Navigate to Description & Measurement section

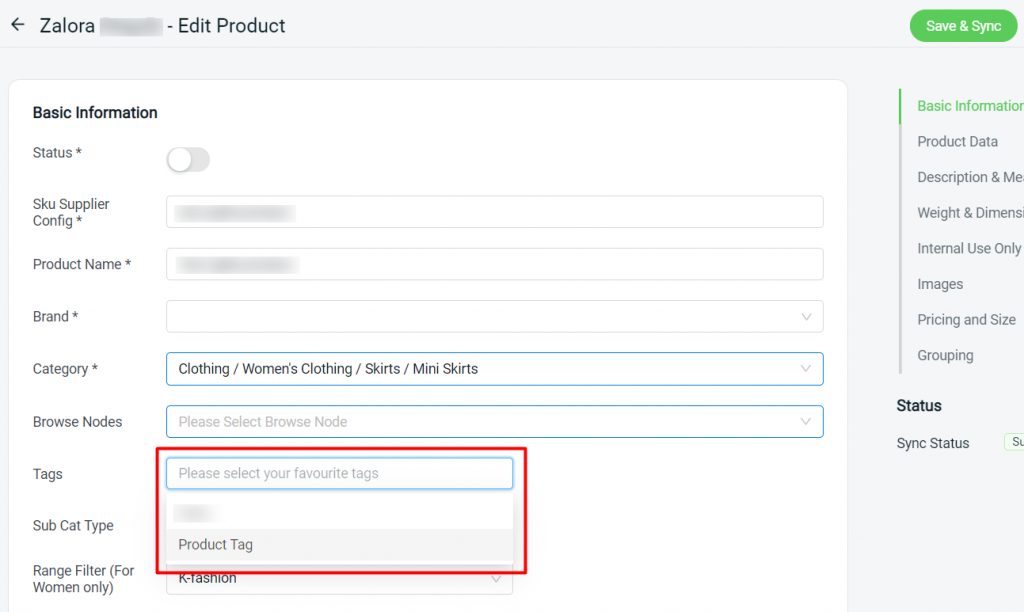coord(969,177)
